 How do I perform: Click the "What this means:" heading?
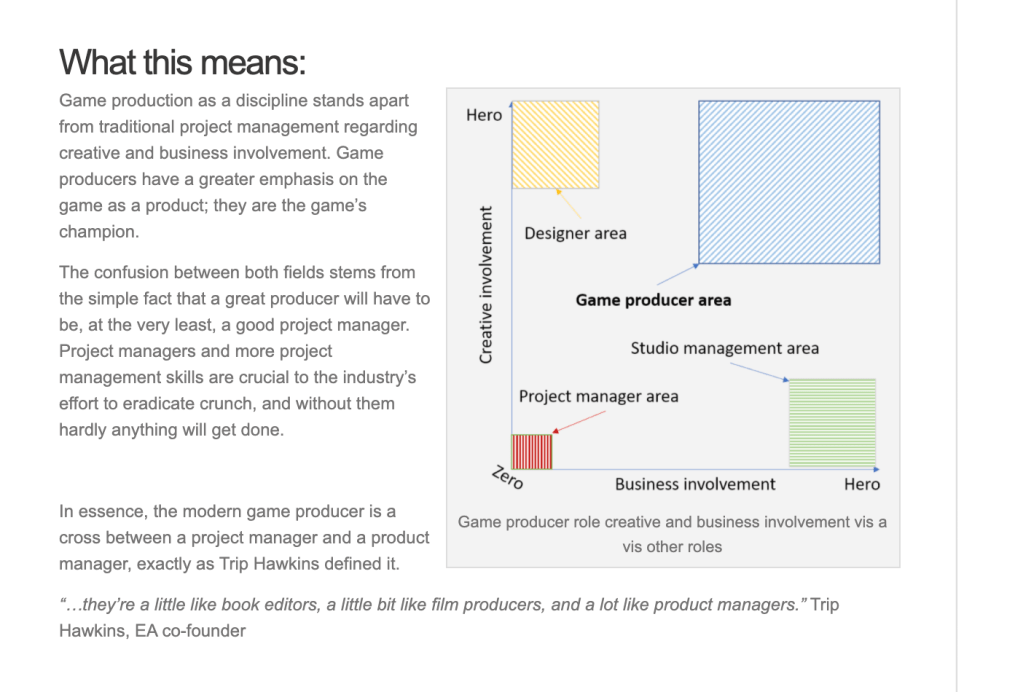(182, 62)
